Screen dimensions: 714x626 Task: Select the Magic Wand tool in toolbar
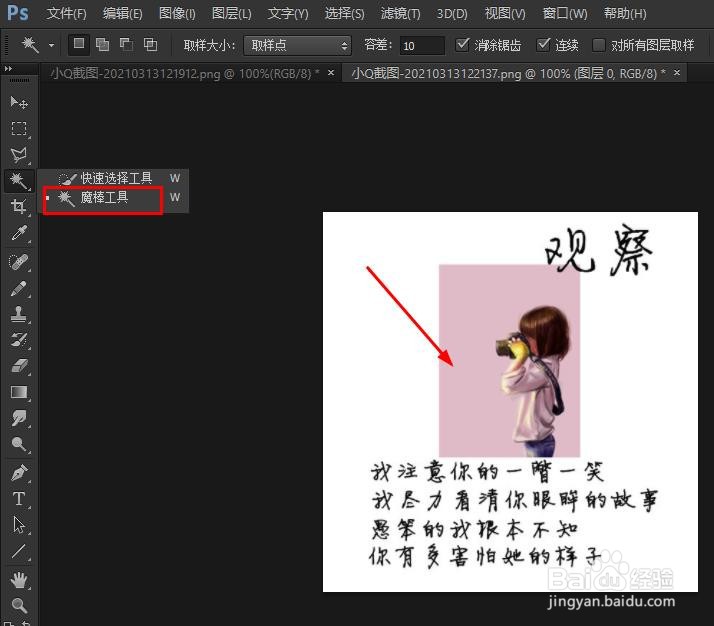click(x=19, y=181)
